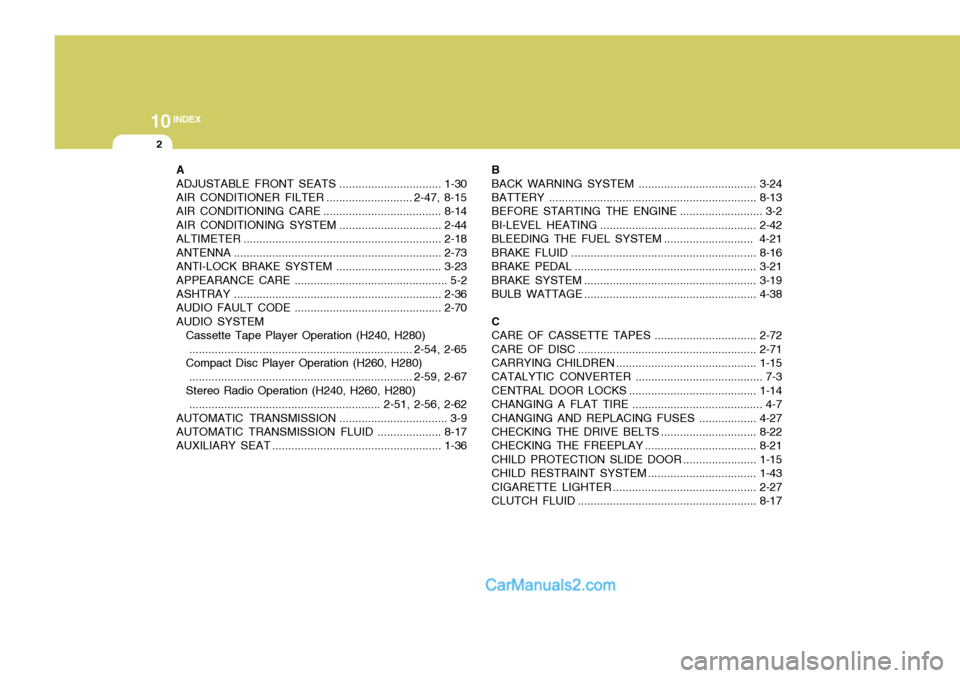Click the section letter A heading
Image resolution: width=960 pixels, height=678 pixels.
(180, 170)
